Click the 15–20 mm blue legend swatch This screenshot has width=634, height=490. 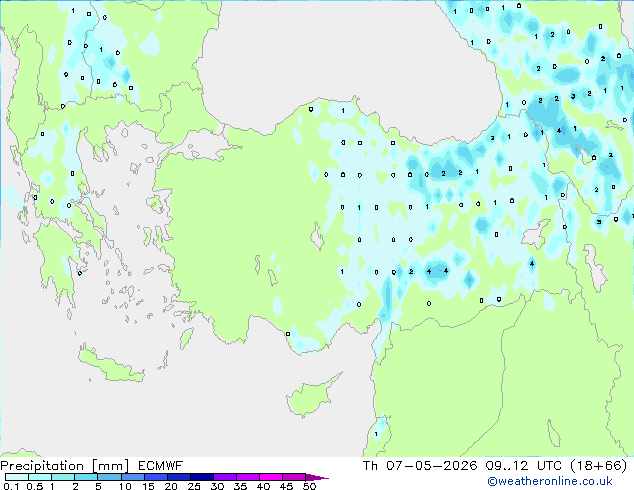pyautogui.click(x=156, y=477)
